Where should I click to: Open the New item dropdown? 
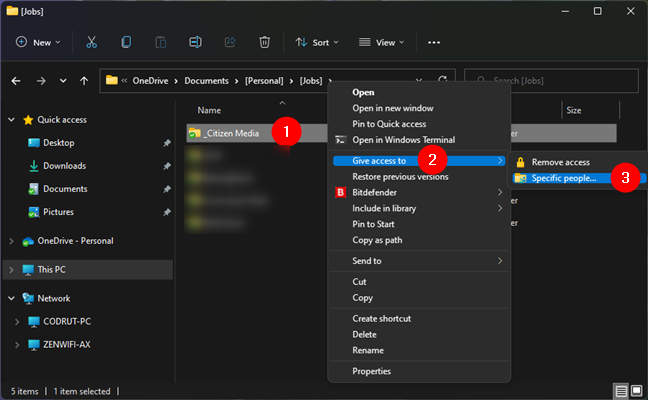38,42
